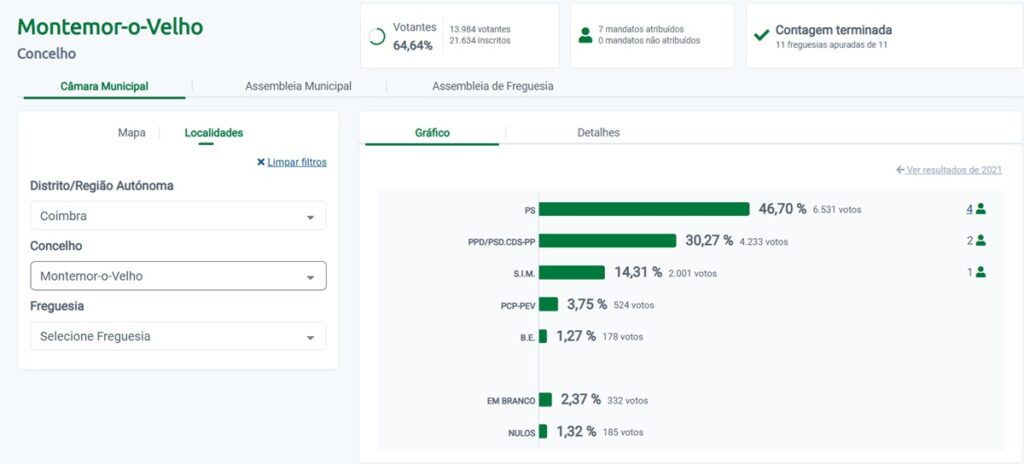Image resolution: width=1024 pixels, height=464 pixels.
Task: Click the PS mandates number 4 link
Action: coord(969,209)
